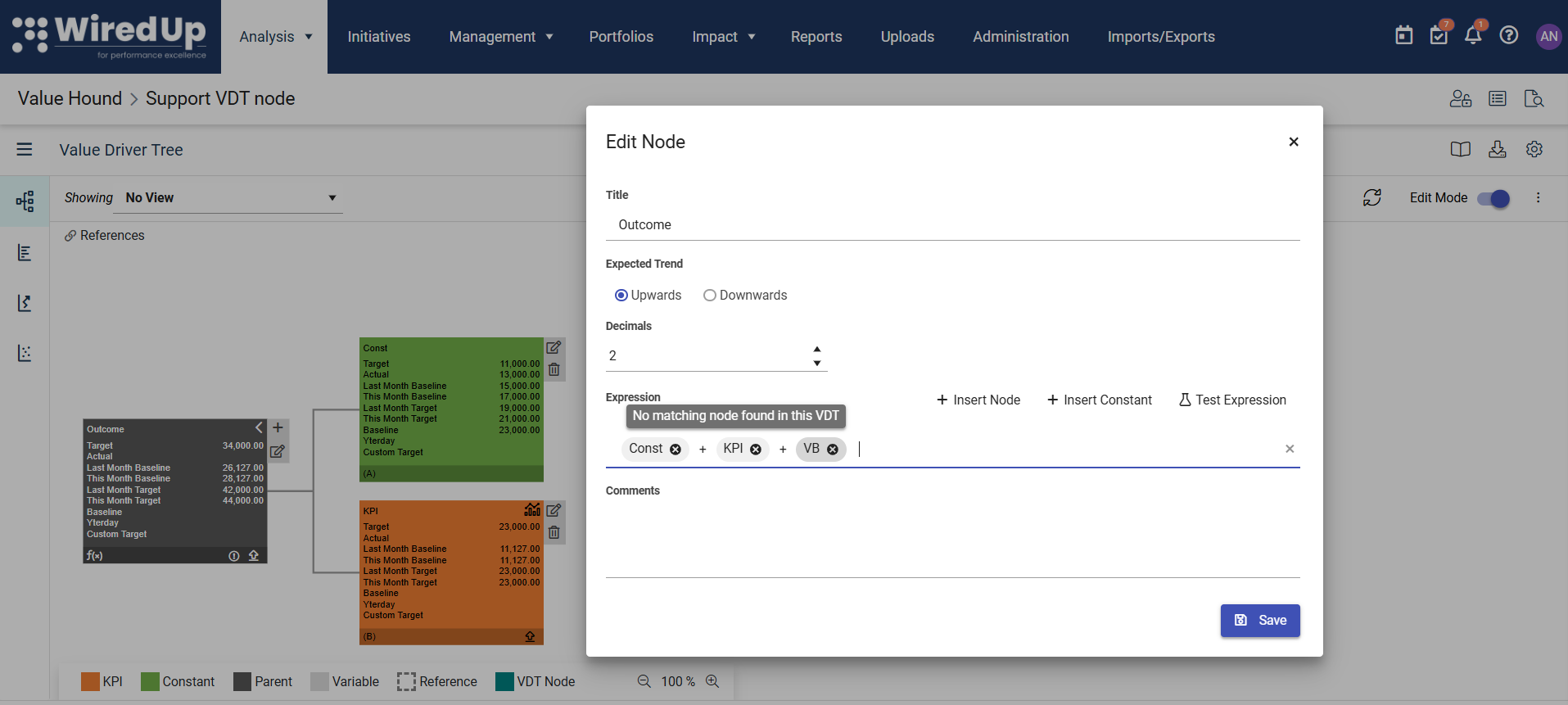
Task: Remove the VB chip from expression
Action: pyautogui.click(x=833, y=450)
